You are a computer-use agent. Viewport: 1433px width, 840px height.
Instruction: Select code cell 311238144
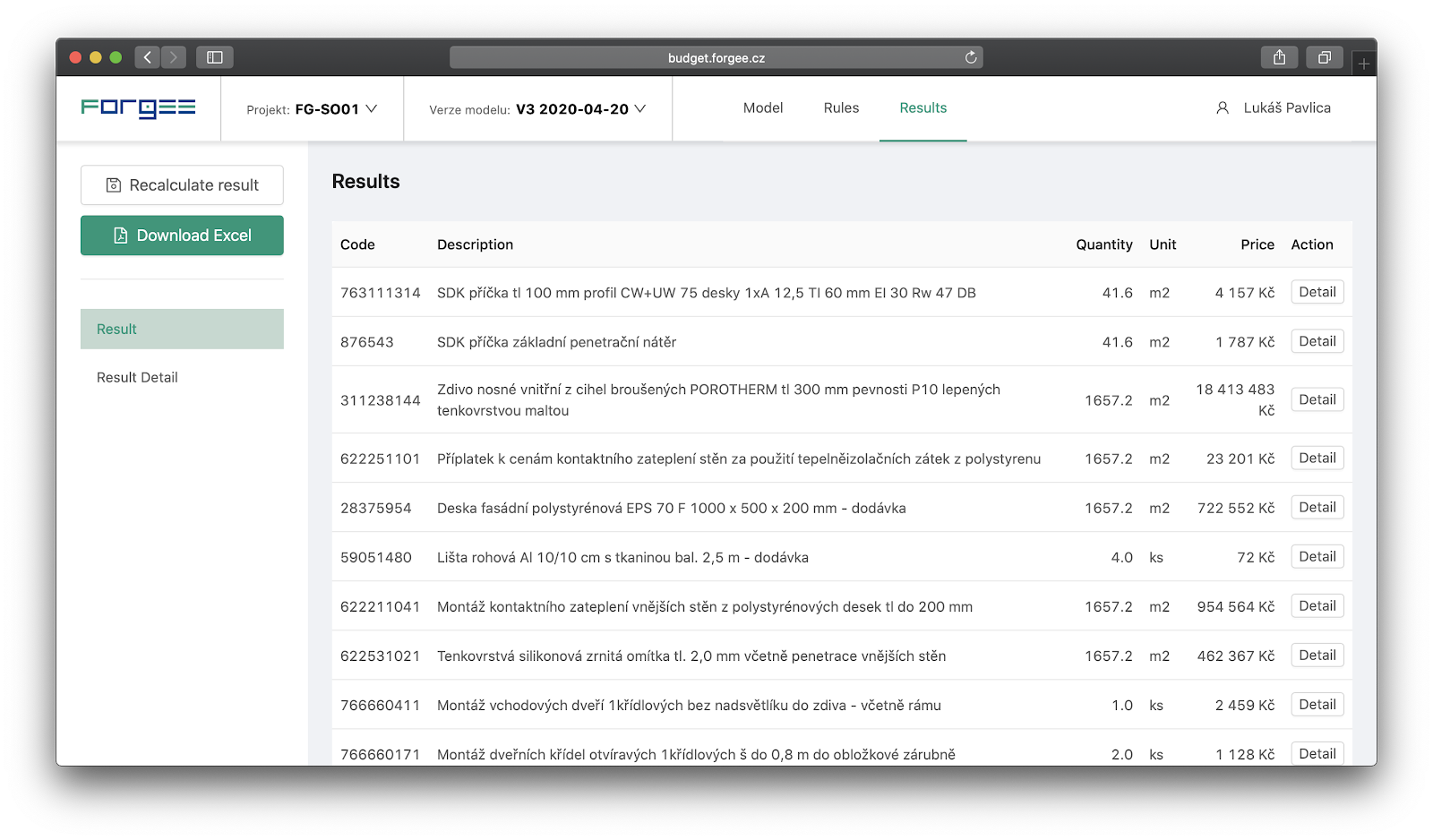381,400
